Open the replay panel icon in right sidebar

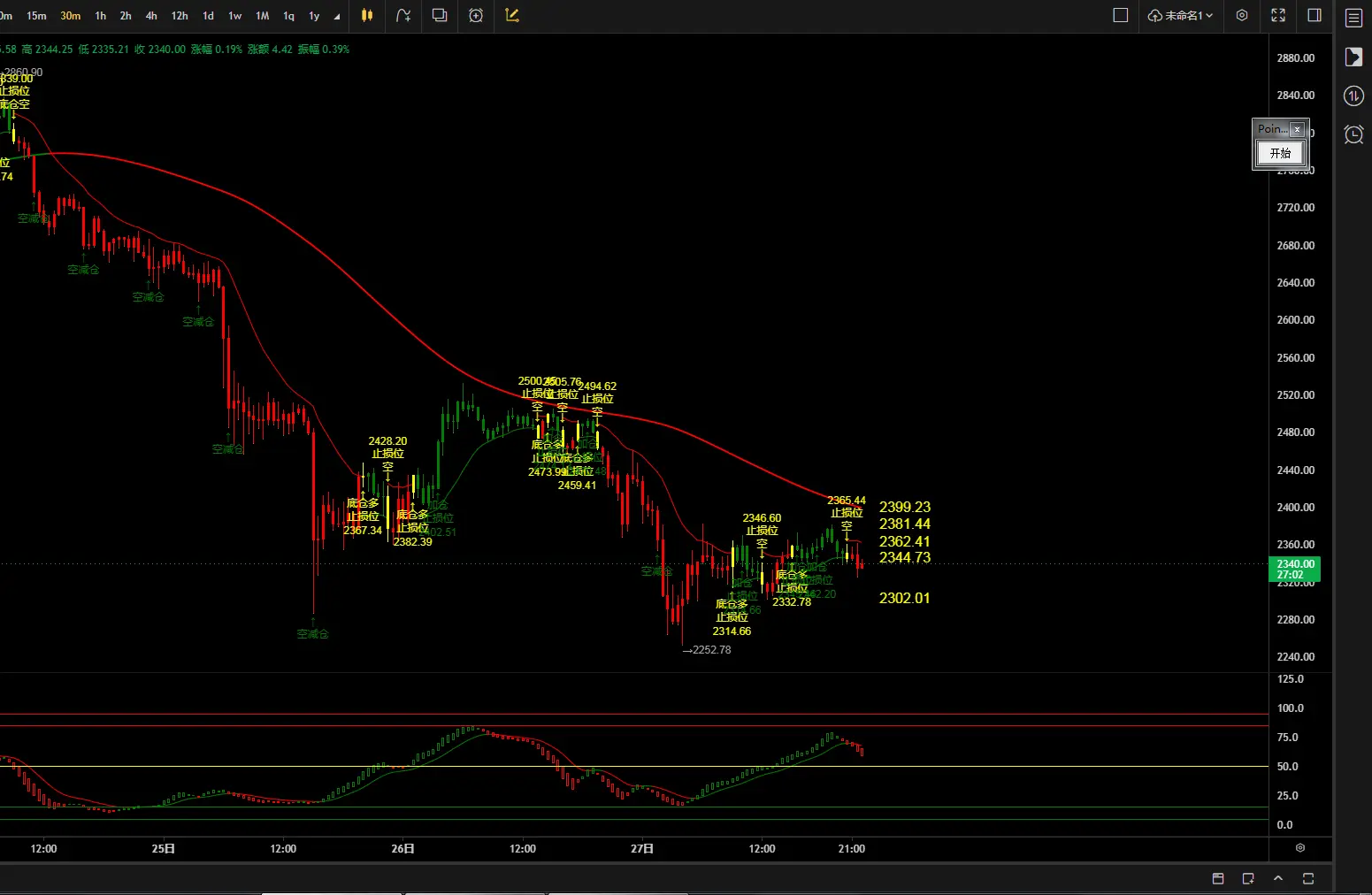point(1353,57)
